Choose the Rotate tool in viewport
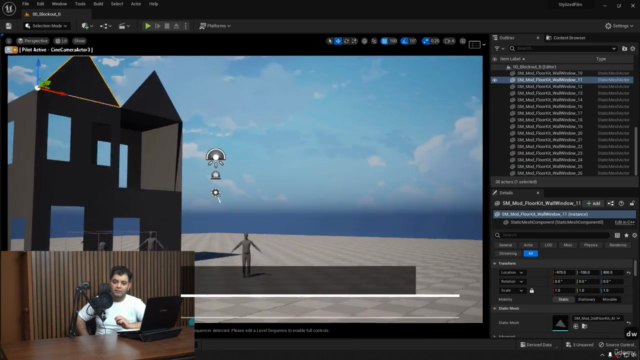 tap(346, 41)
